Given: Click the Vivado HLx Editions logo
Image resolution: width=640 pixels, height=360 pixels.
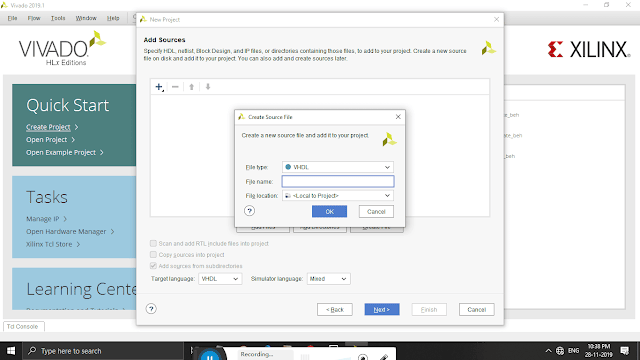Looking at the screenshot, I should click(x=62, y=48).
